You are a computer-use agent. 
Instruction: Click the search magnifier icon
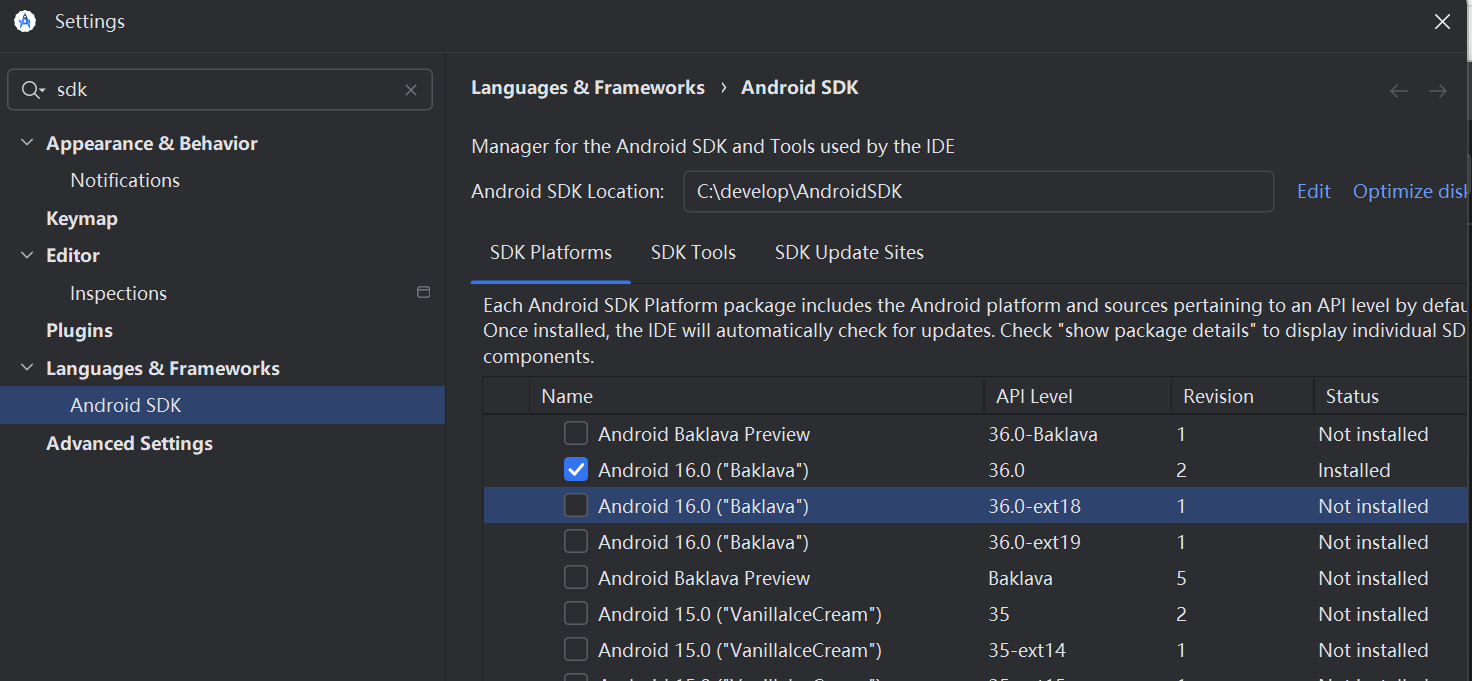(32, 90)
